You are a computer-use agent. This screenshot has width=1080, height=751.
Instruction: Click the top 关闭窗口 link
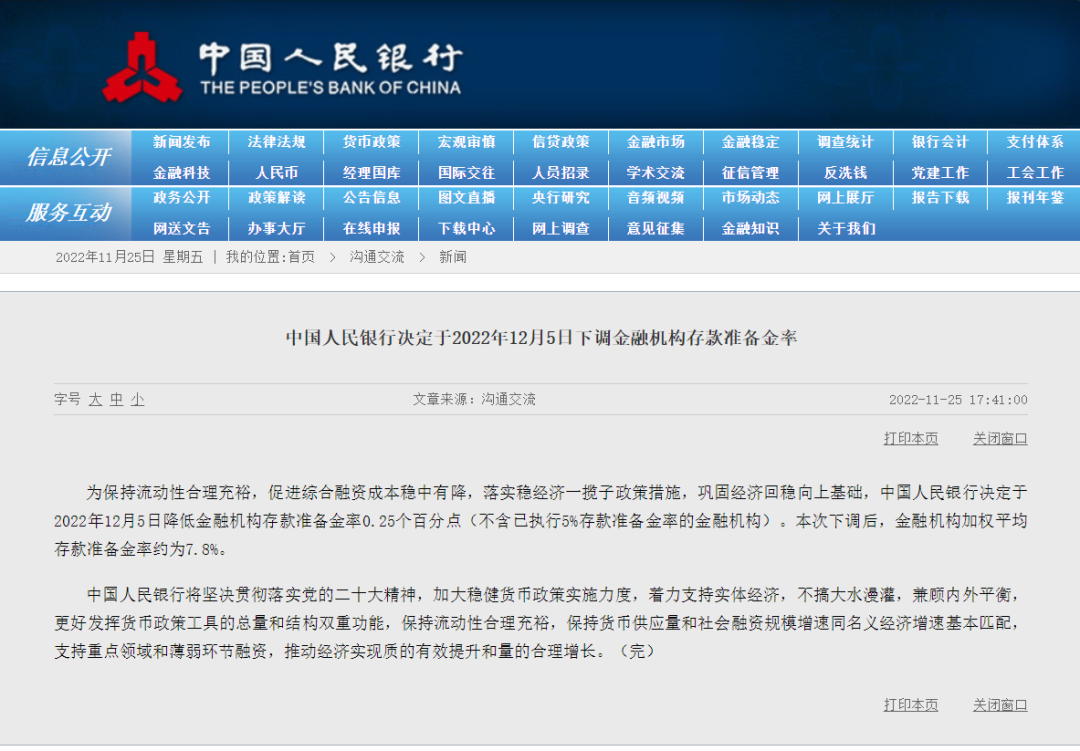coord(1000,438)
